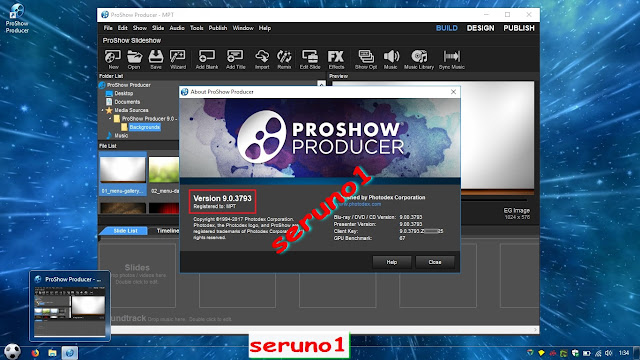Click the New show toolbar icon
The image size is (640, 360).
[113, 59]
